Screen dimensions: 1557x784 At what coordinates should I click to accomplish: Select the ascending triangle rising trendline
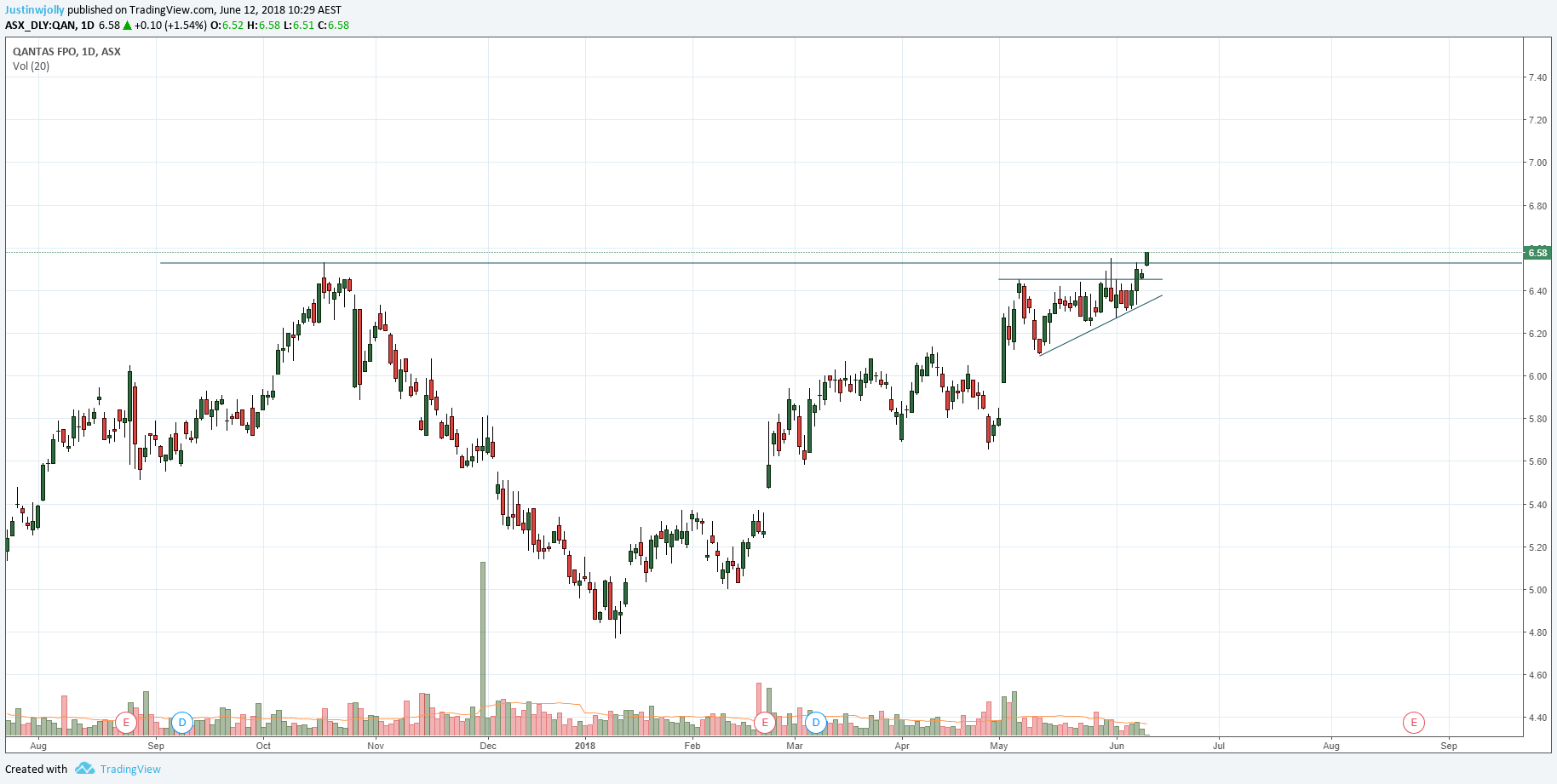tap(1100, 325)
